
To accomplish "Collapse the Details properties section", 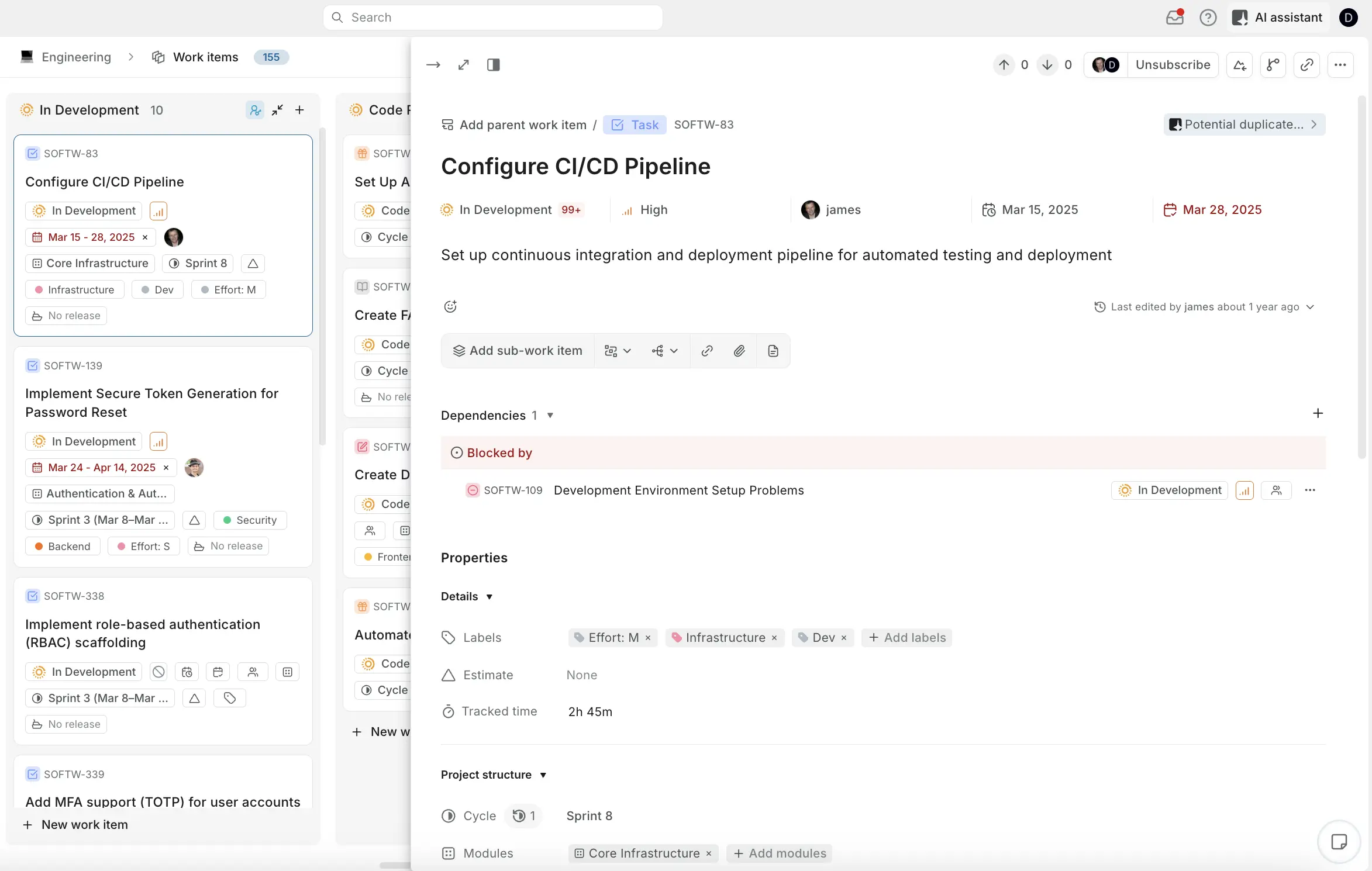I will click(489, 597).
